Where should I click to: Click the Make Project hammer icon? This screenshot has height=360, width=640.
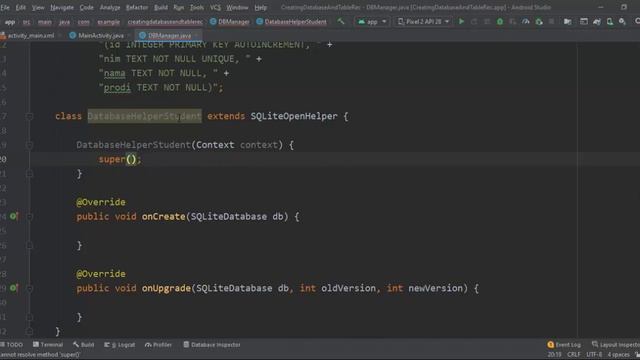point(340,22)
